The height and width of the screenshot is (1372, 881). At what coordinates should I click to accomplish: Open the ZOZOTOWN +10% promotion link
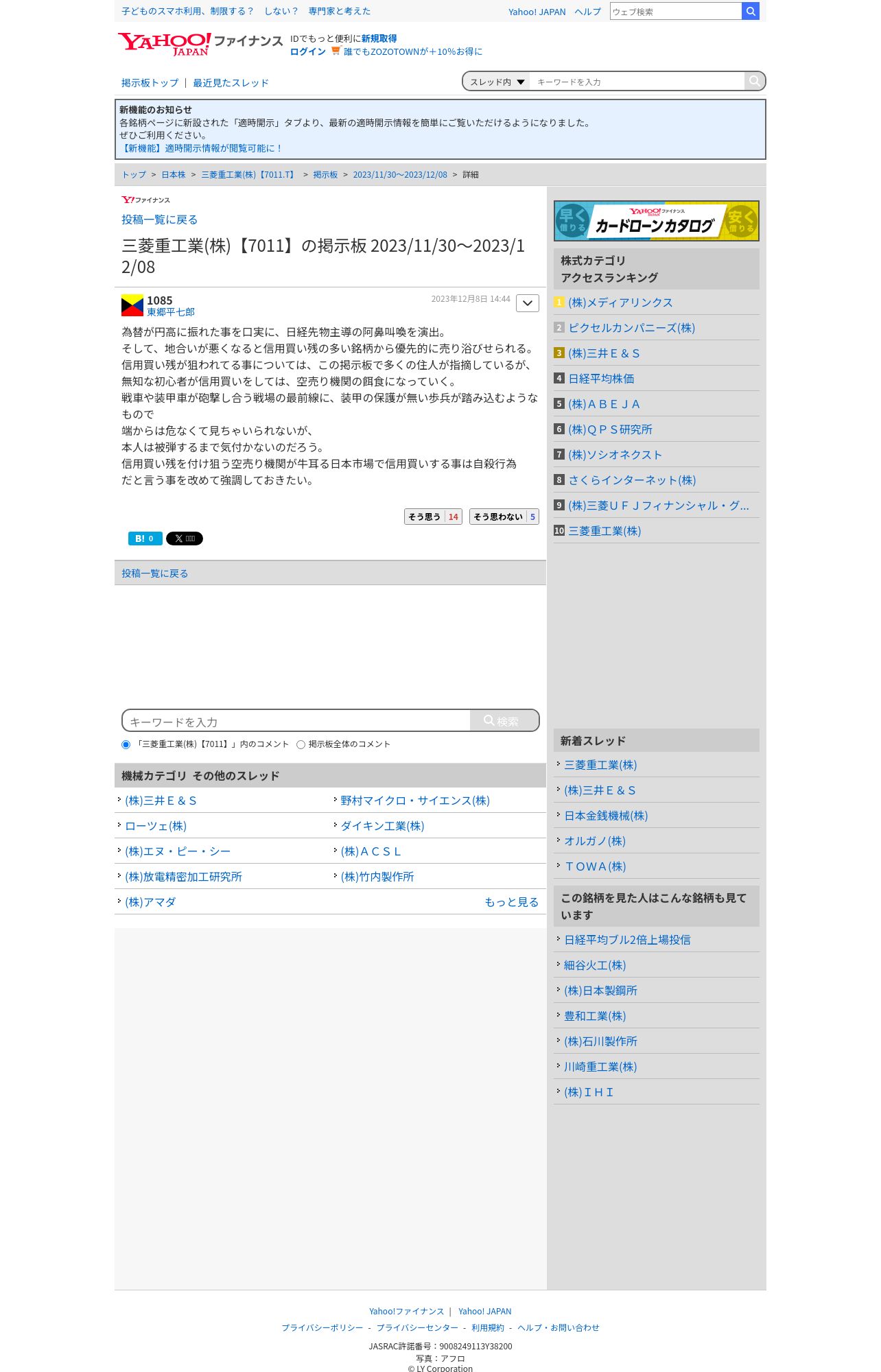point(413,51)
